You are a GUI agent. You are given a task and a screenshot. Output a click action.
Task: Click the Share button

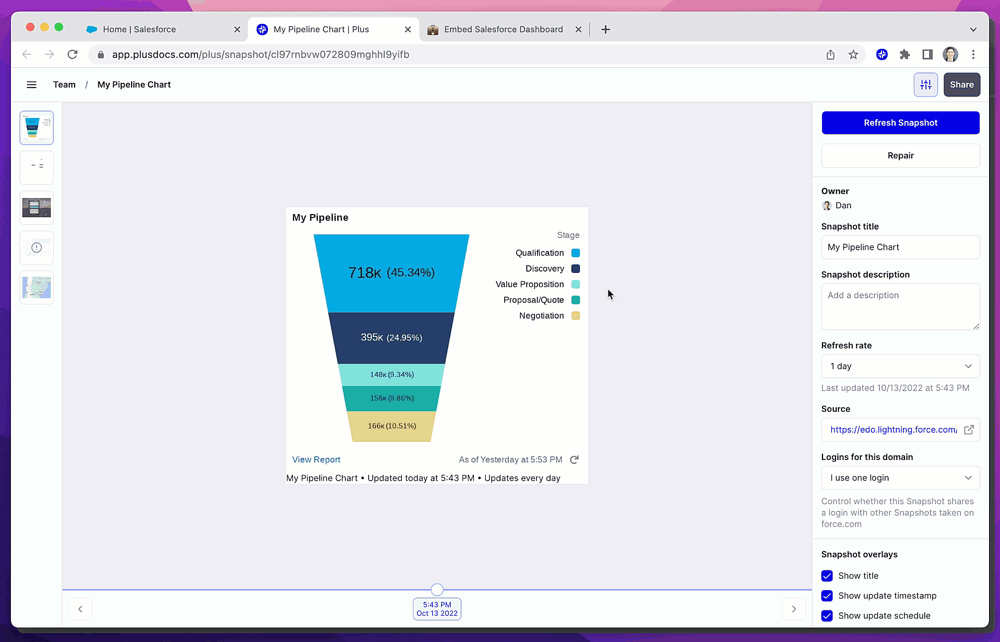[x=962, y=85]
